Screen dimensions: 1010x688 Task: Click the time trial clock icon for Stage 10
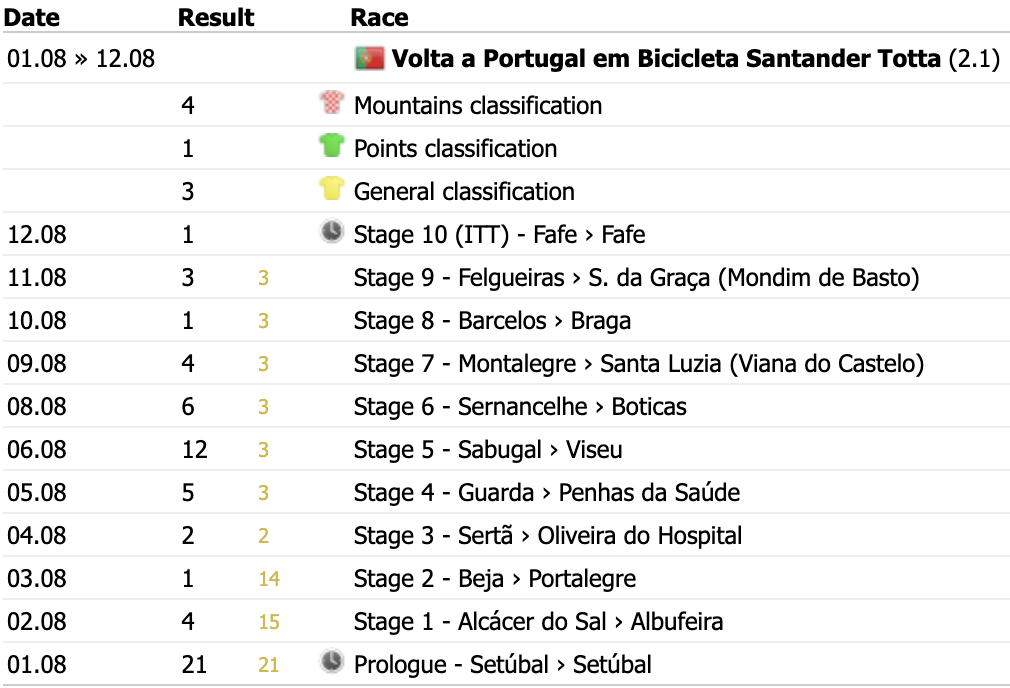click(x=332, y=231)
